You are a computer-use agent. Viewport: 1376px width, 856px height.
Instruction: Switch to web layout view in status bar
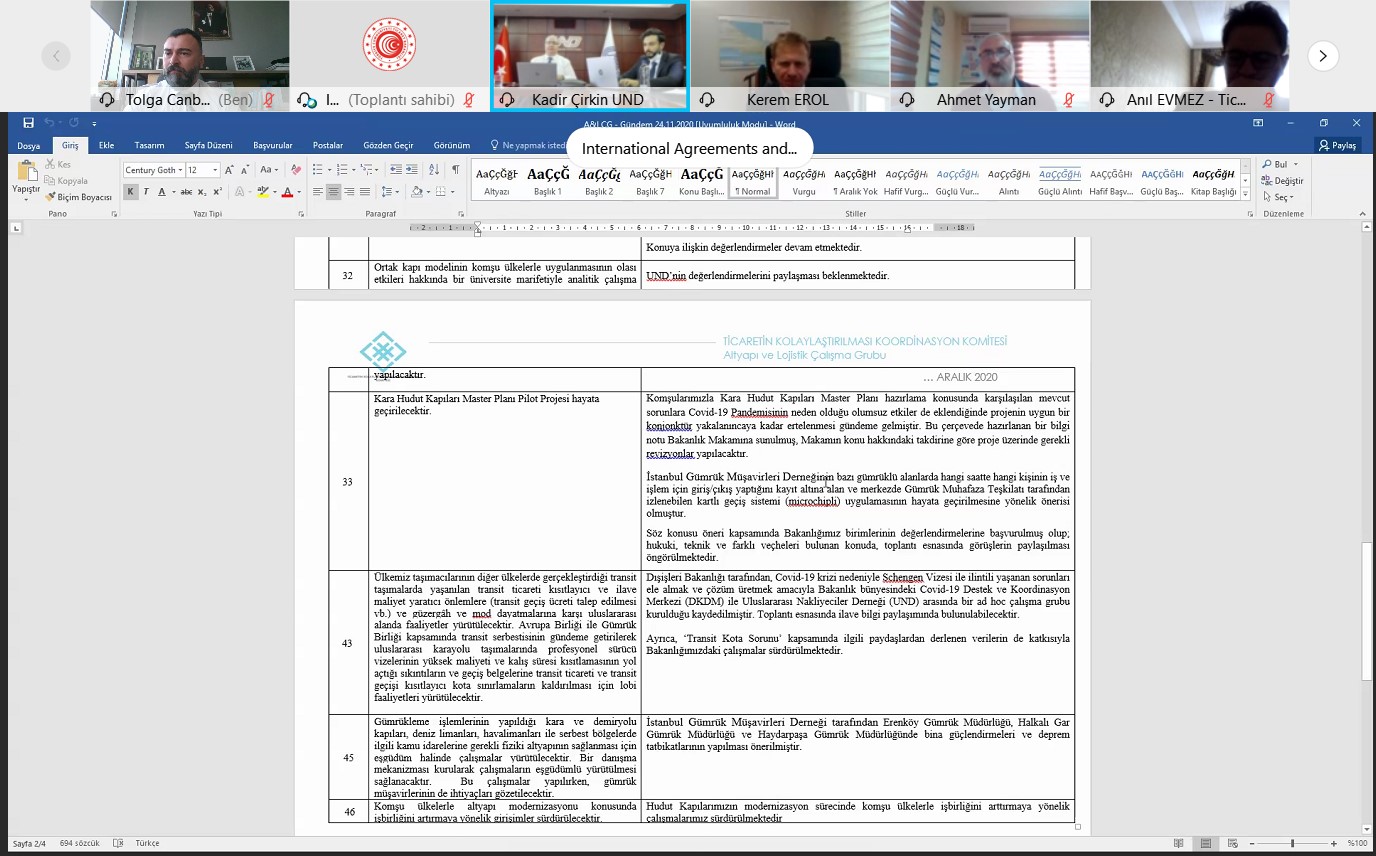[1231, 844]
